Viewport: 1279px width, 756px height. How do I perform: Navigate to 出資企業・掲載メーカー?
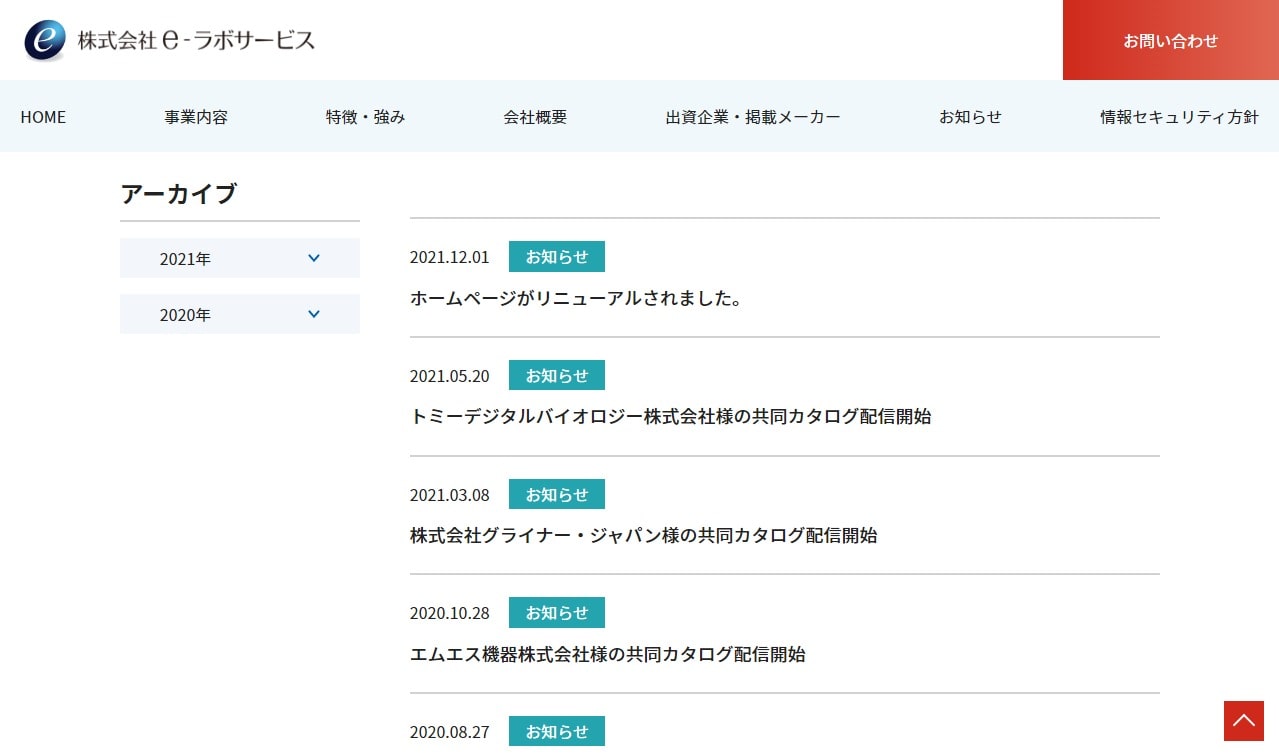[753, 117]
